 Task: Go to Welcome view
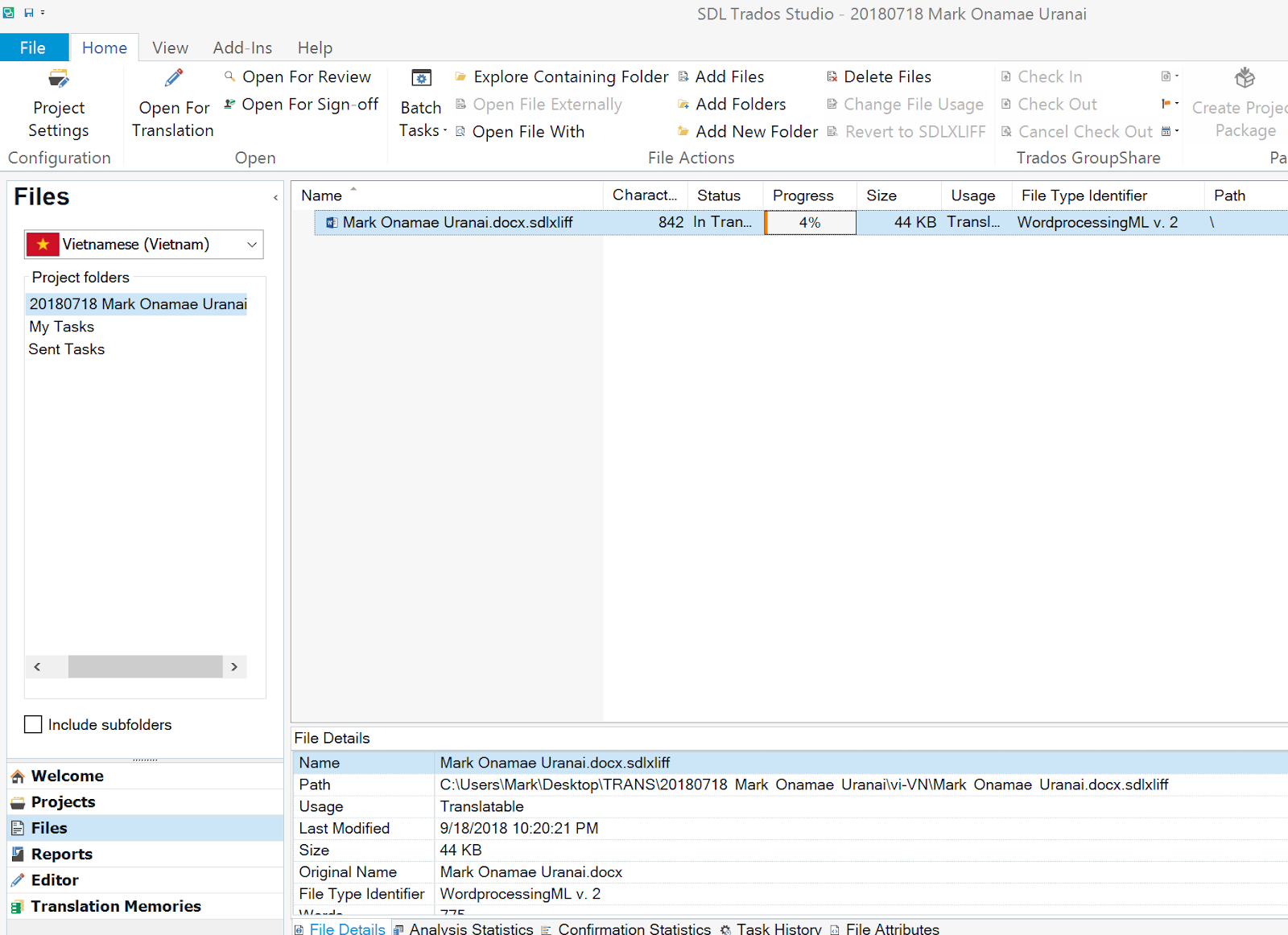pos(145,776)
